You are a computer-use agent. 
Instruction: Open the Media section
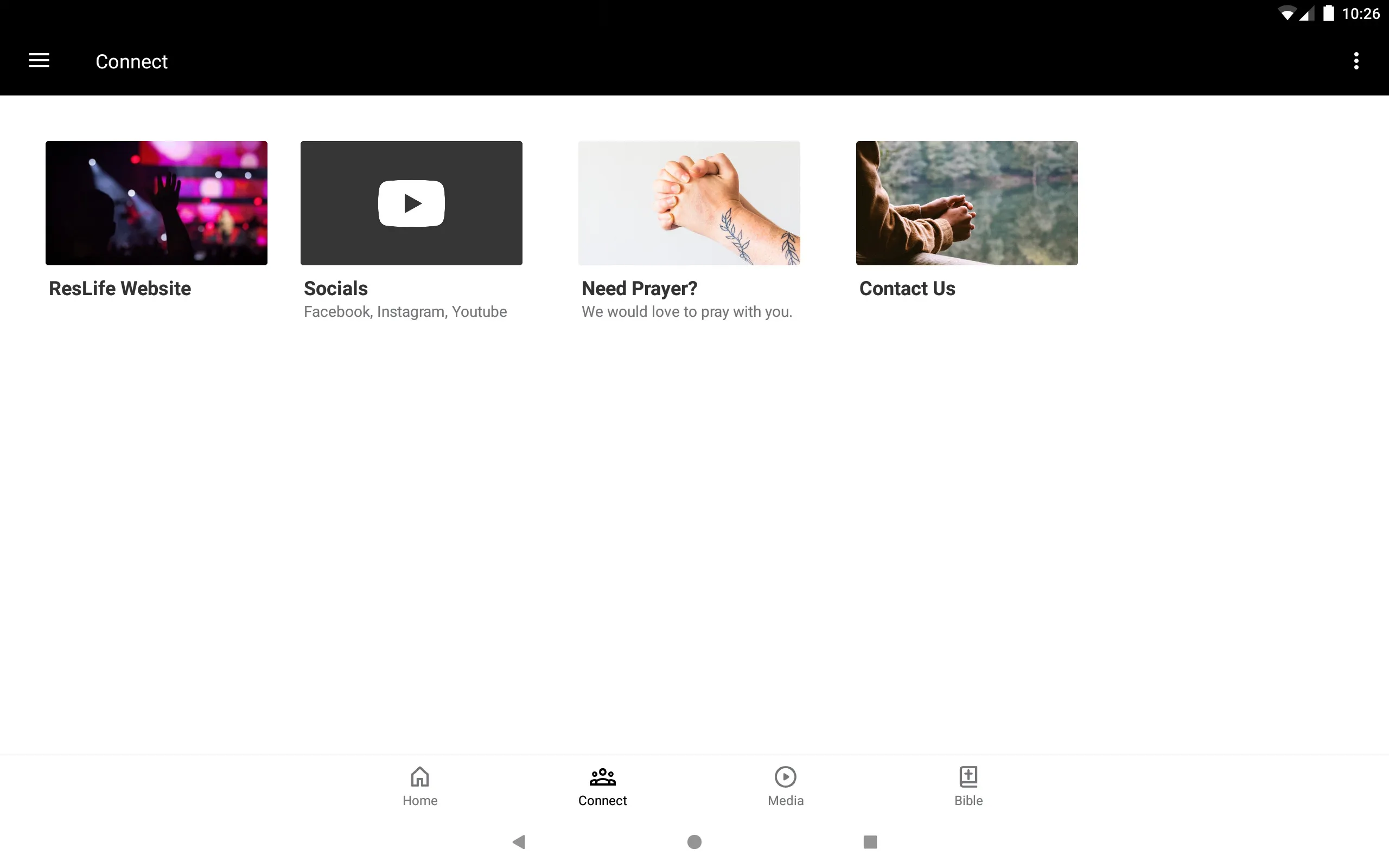pos(785,785)
